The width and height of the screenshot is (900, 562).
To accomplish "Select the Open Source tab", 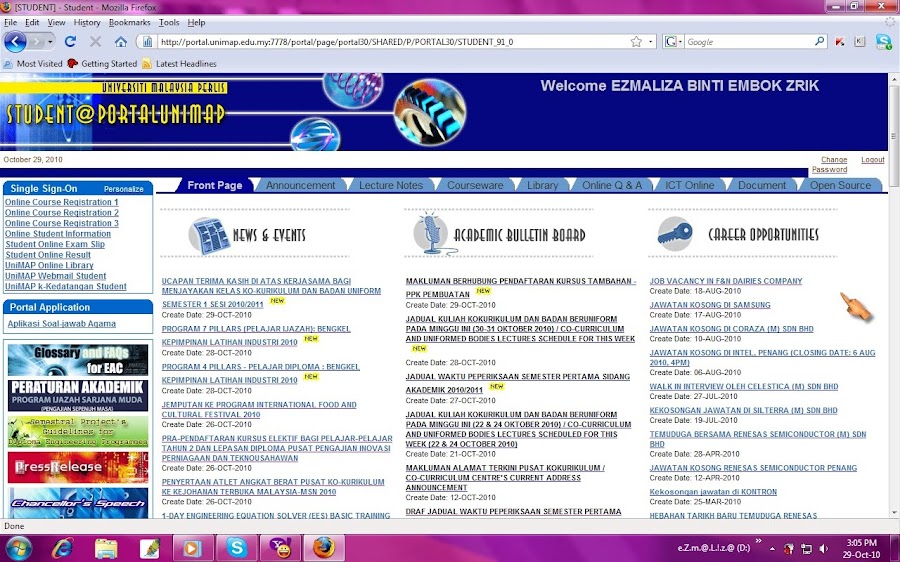I will click(840, 185).
